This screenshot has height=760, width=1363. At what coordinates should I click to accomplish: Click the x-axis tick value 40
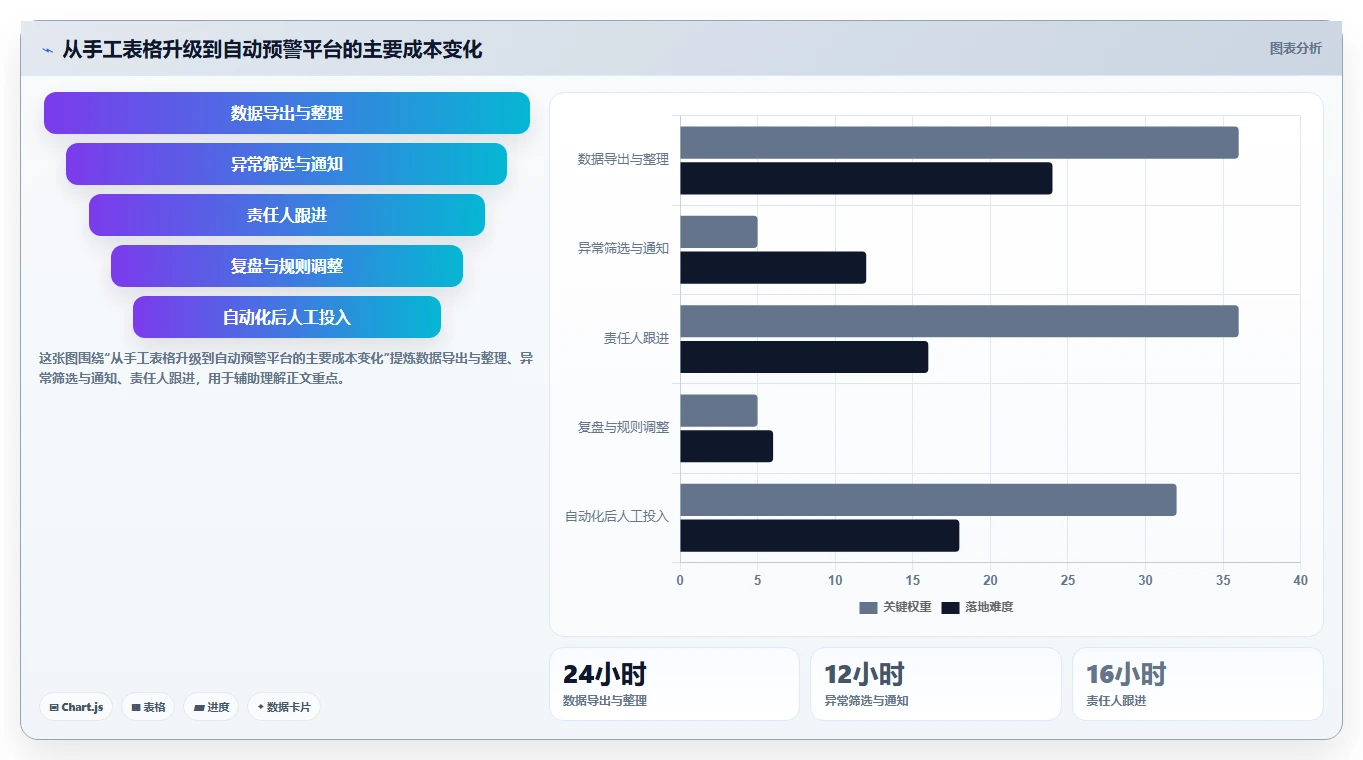coord(1300,581)
